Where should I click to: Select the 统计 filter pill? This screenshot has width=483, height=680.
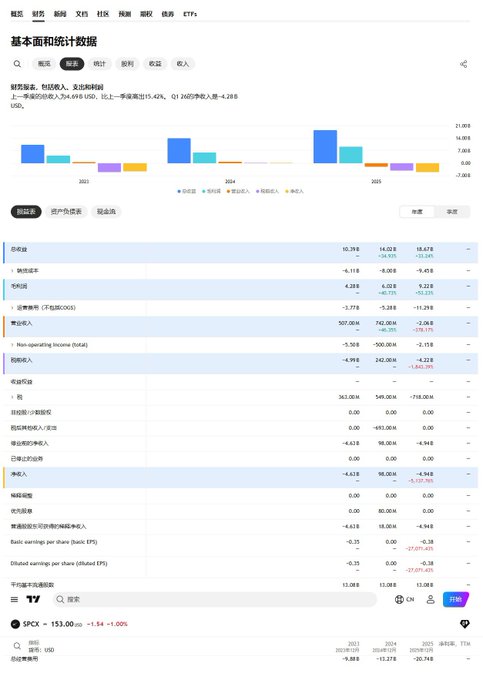[100, 64]
